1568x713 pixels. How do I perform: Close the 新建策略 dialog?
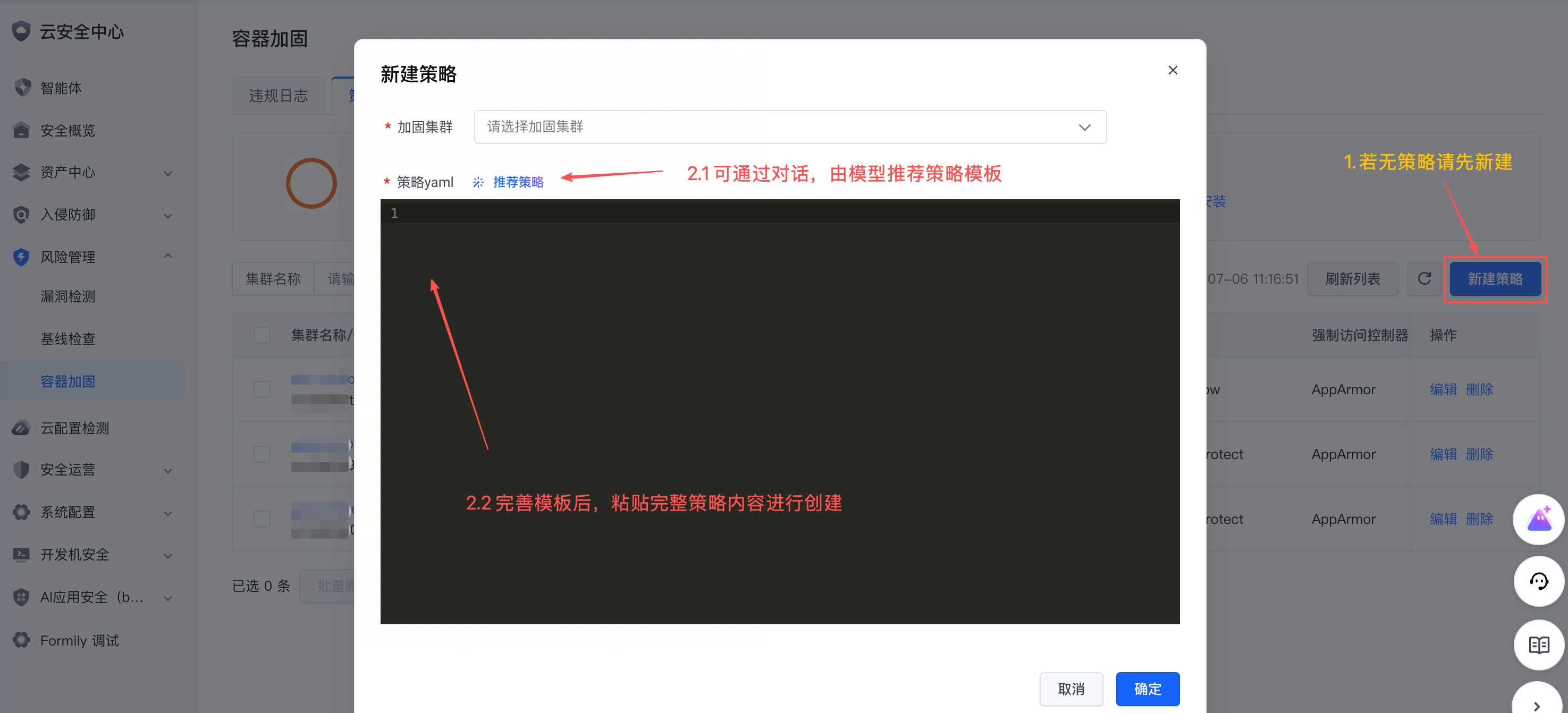1173,70
